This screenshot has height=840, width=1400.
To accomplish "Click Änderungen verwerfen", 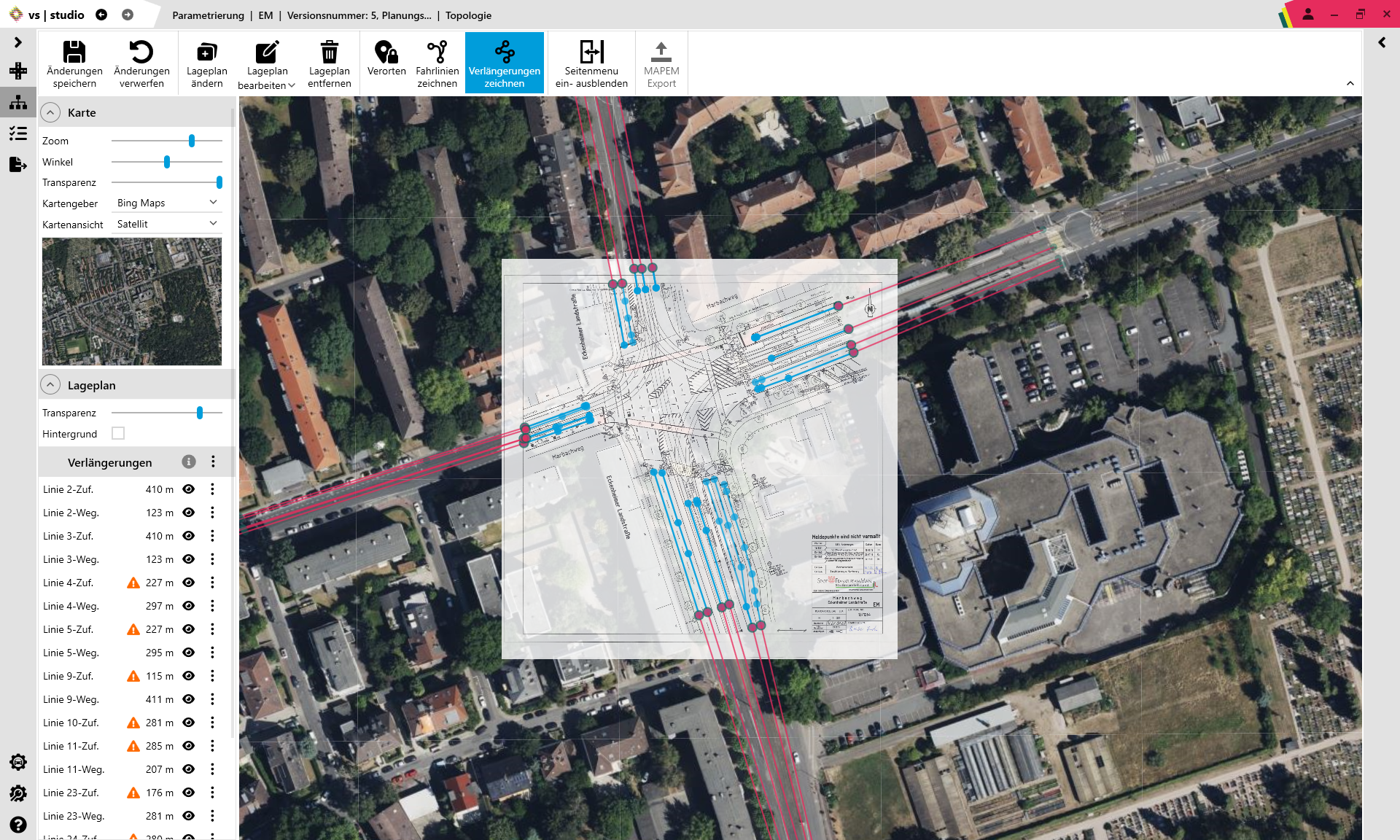I will 141,63.
